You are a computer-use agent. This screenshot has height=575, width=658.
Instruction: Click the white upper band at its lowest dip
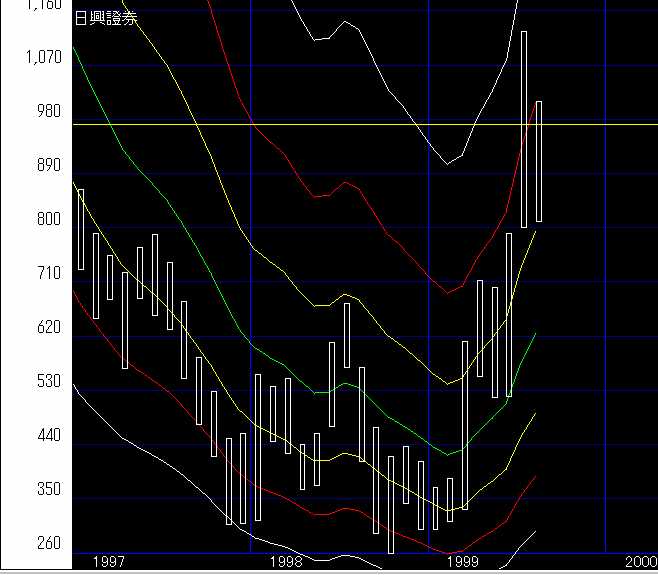point(447,162)
